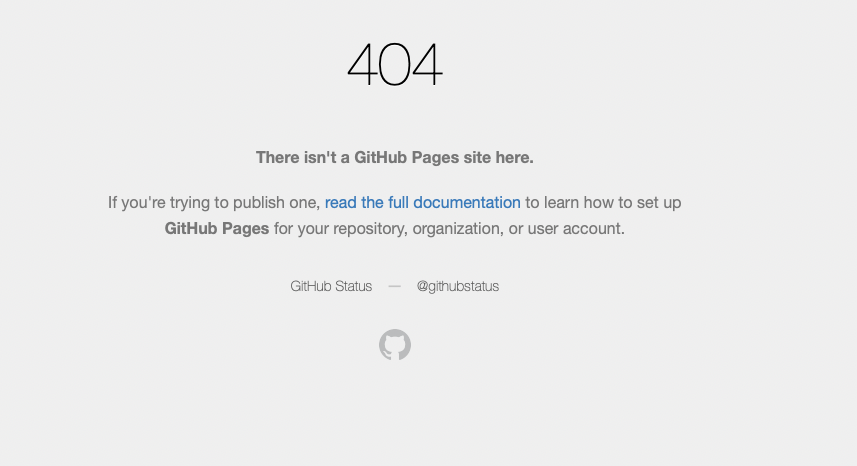The height and width of the screenshot is (466, 857).
Task: Click the first digit 4 of 404
Action: coord(362,64)
